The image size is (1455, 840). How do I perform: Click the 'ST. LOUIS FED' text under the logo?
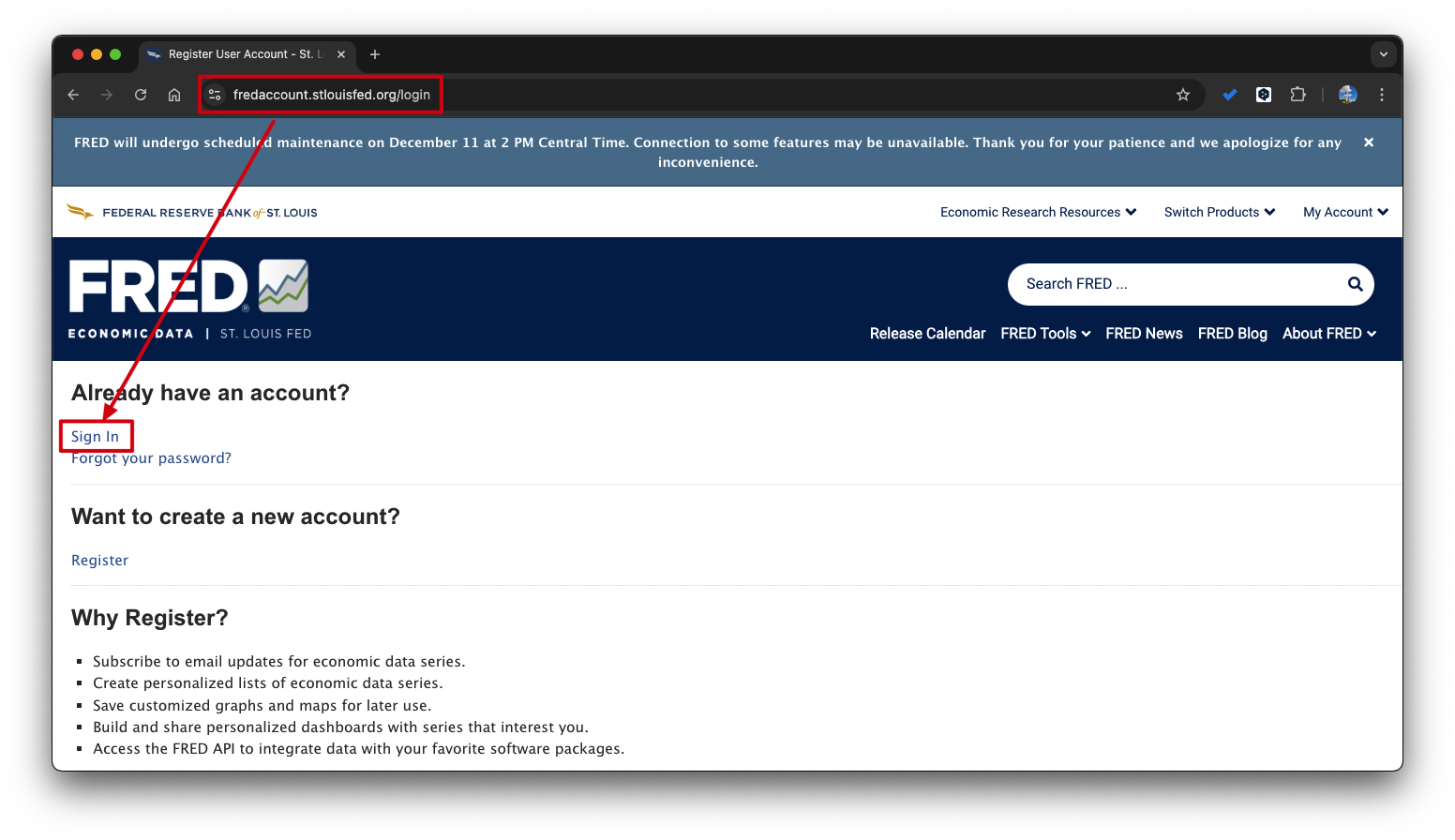pyautogui.click(x=265, y=334)
